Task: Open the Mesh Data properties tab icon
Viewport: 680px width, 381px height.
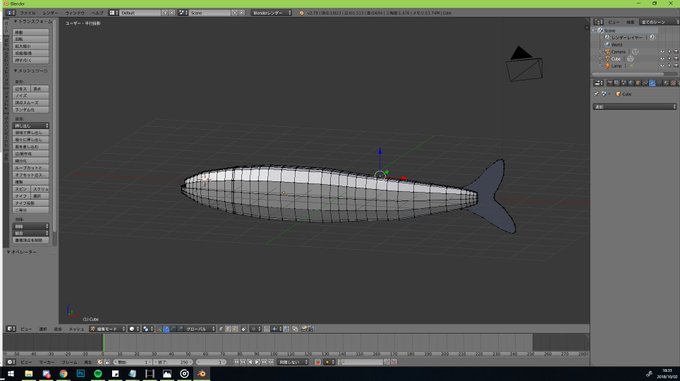Action: click(x=659, y=83)
